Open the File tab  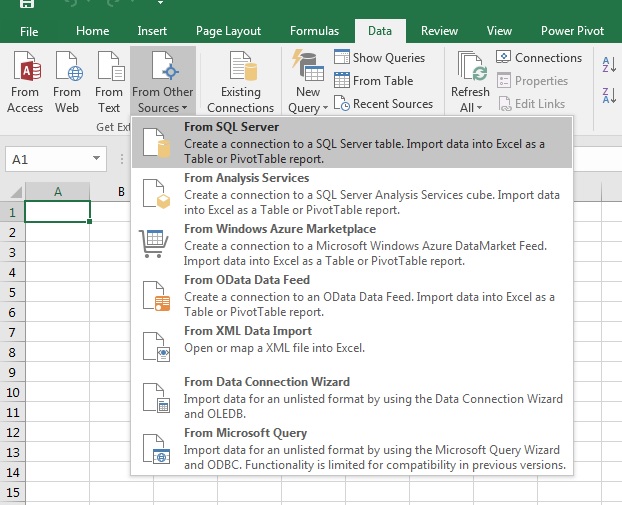(x=29, y=31)
